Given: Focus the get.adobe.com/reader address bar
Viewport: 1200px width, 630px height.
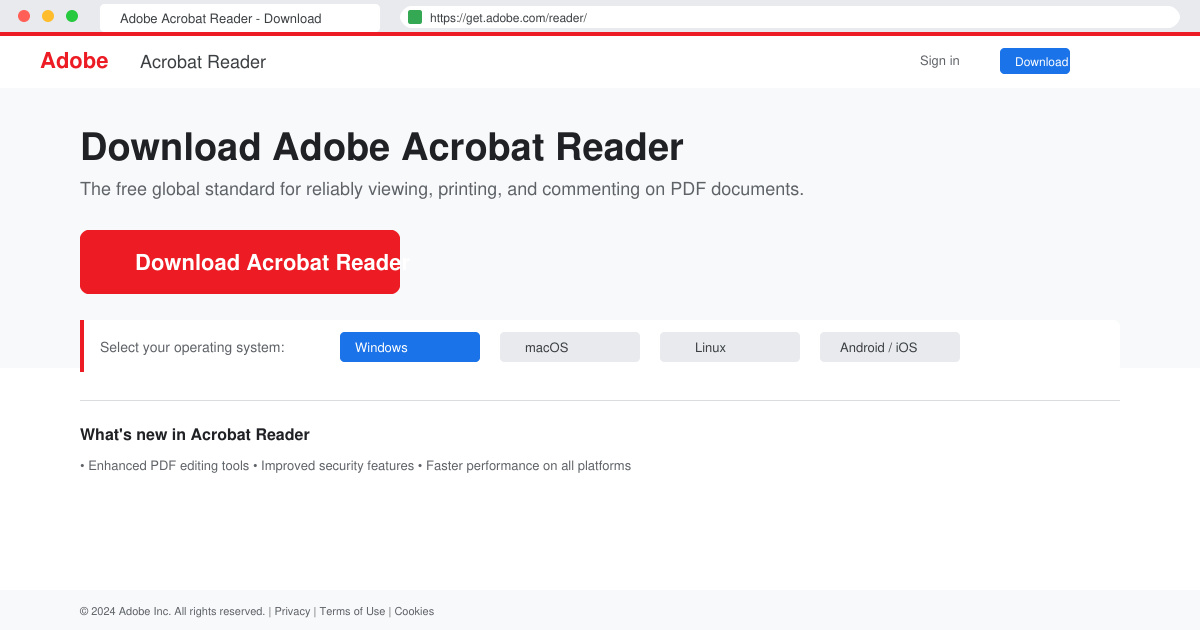Looking at the screenshot, I should (x=790, y=17).
